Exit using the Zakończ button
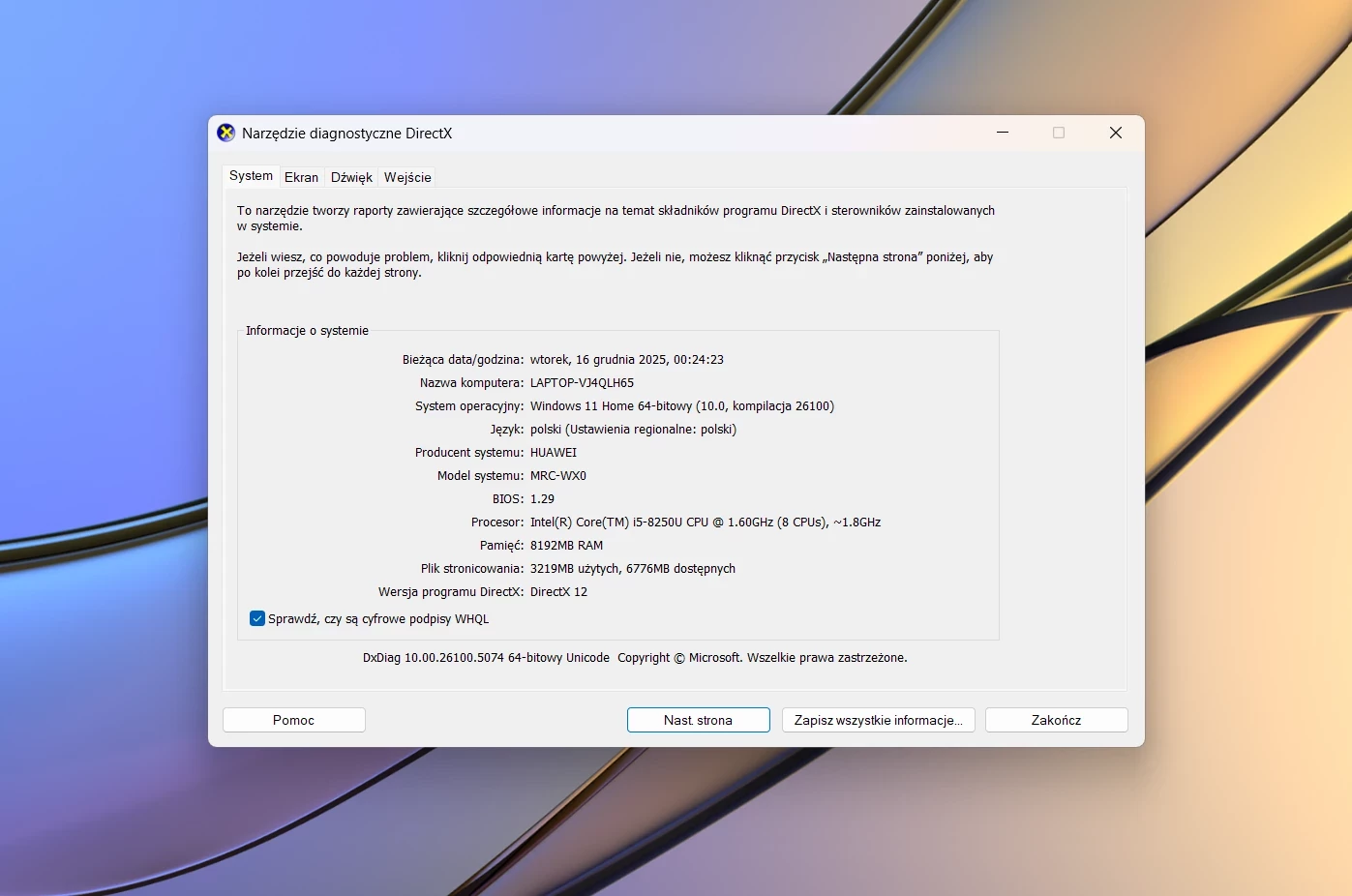This screenshot has width=1352, height=896. coord(1056,720)
